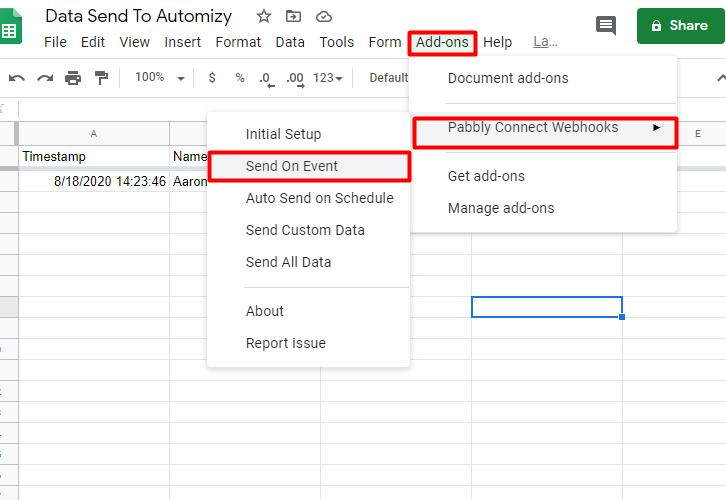This screenshot has height=500, width=726.
Task: Select column E header
Action: [698, 134]
